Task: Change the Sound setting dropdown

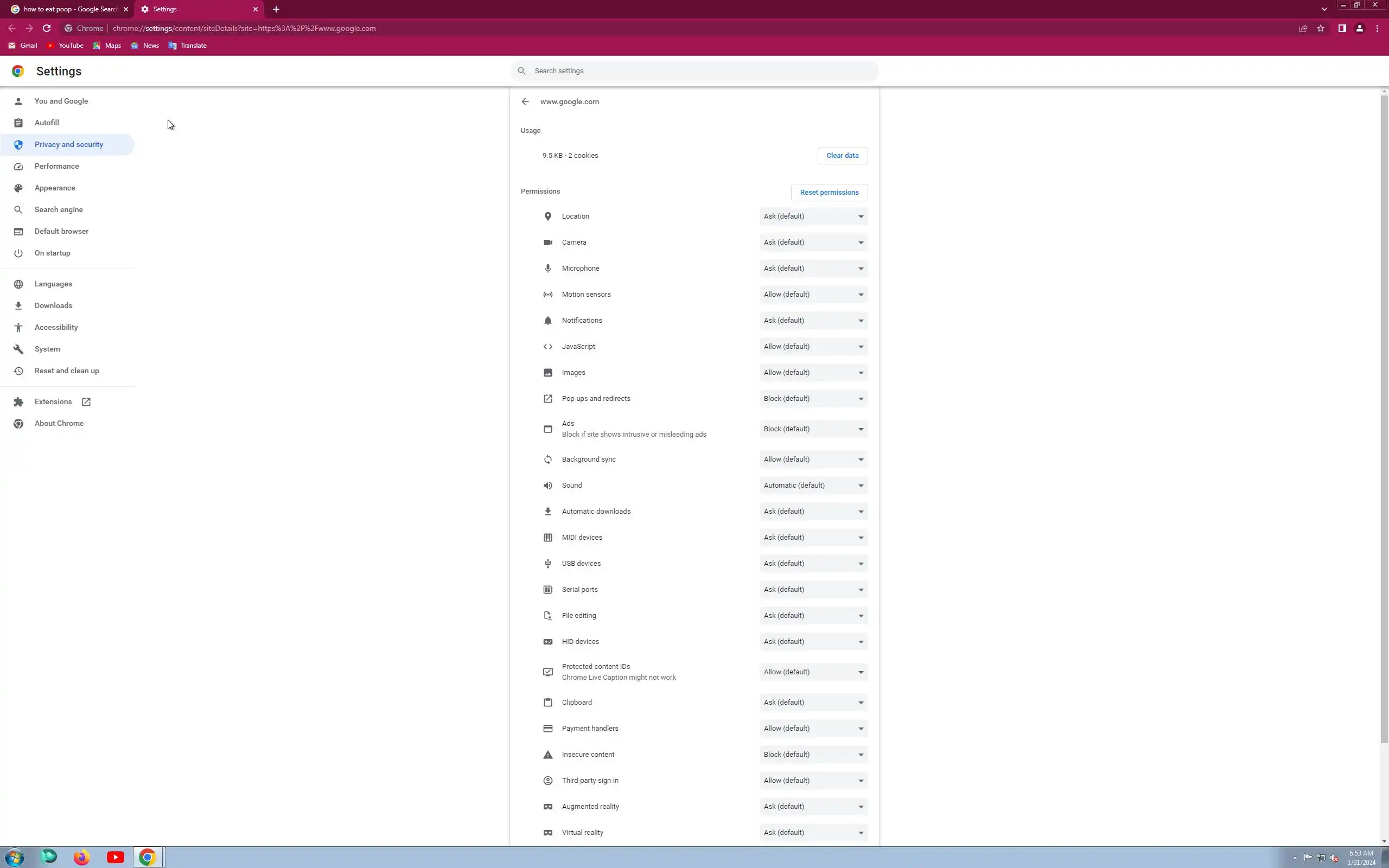Action: point(813,486)
